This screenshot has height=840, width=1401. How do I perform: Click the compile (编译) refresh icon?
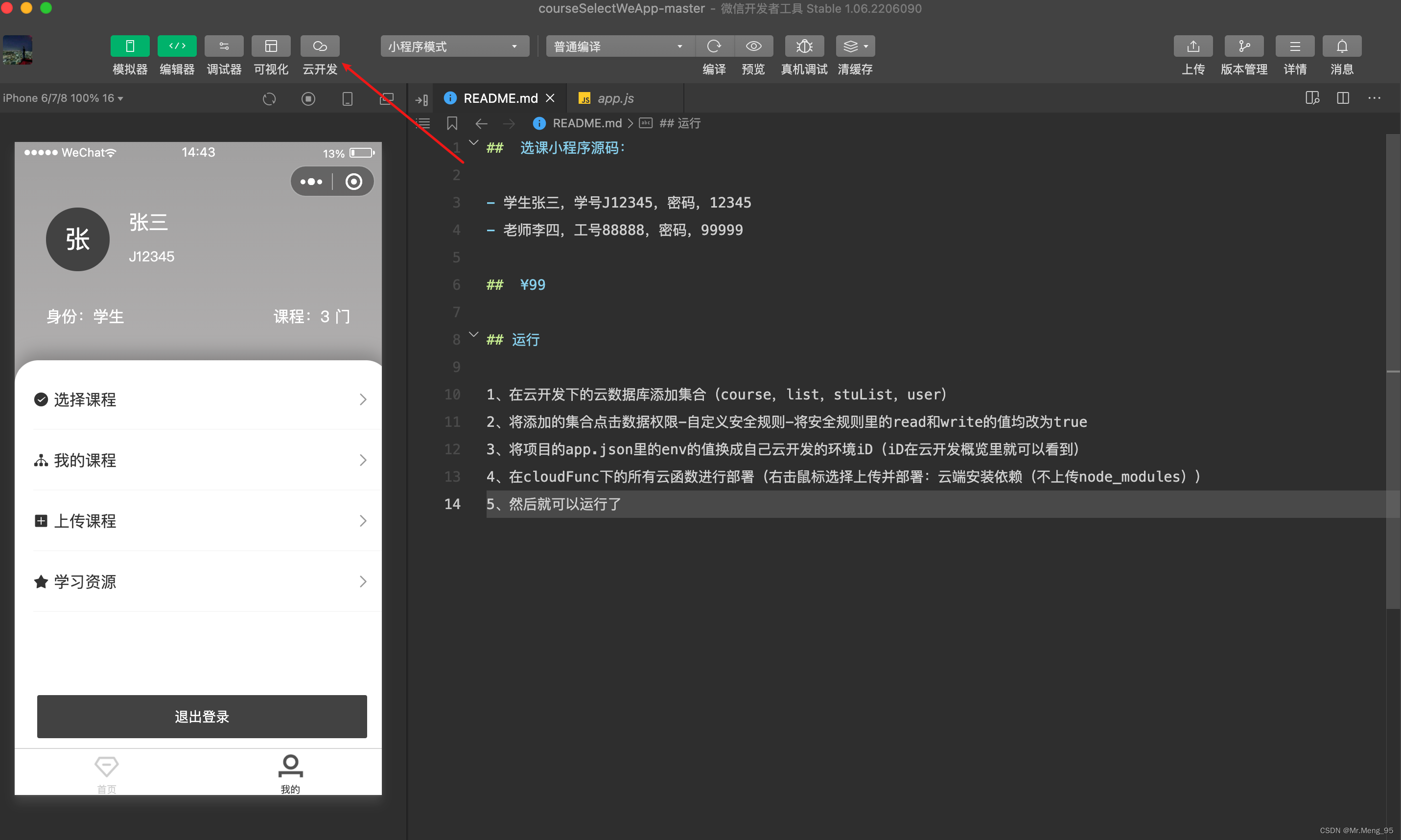pos(714,46)
